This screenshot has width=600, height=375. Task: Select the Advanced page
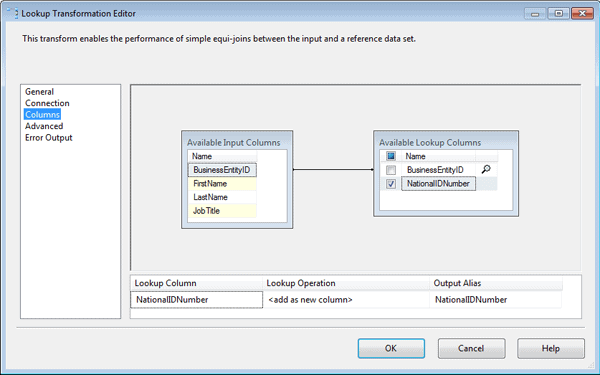tap(44, 126)
